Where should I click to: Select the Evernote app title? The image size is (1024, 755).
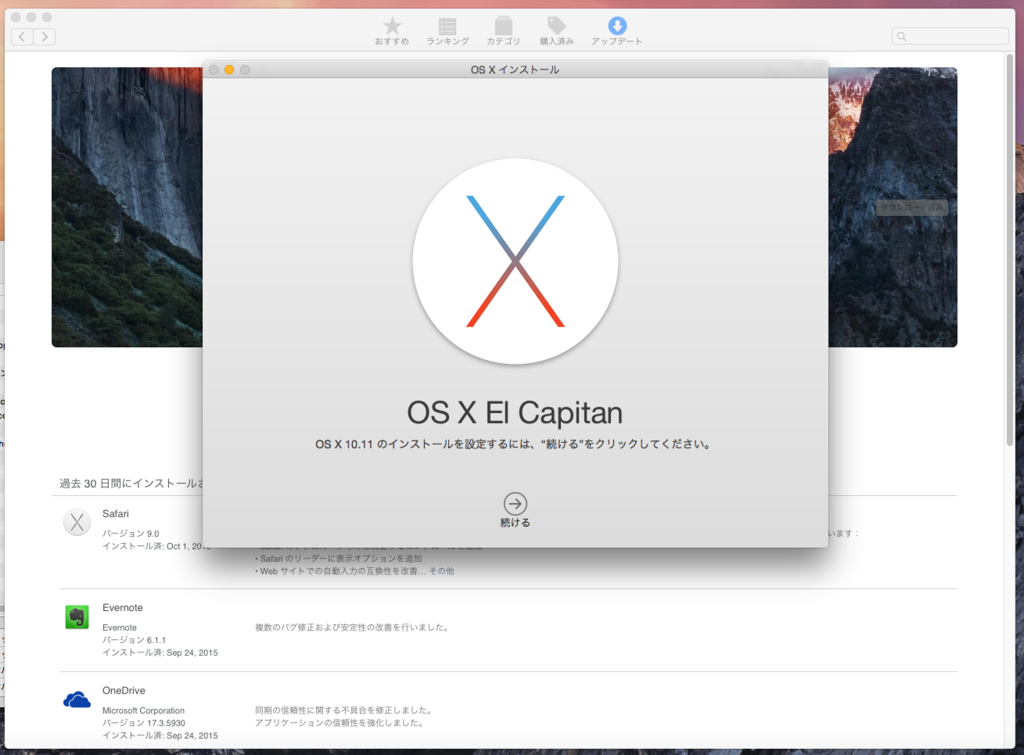pos(123,607)
